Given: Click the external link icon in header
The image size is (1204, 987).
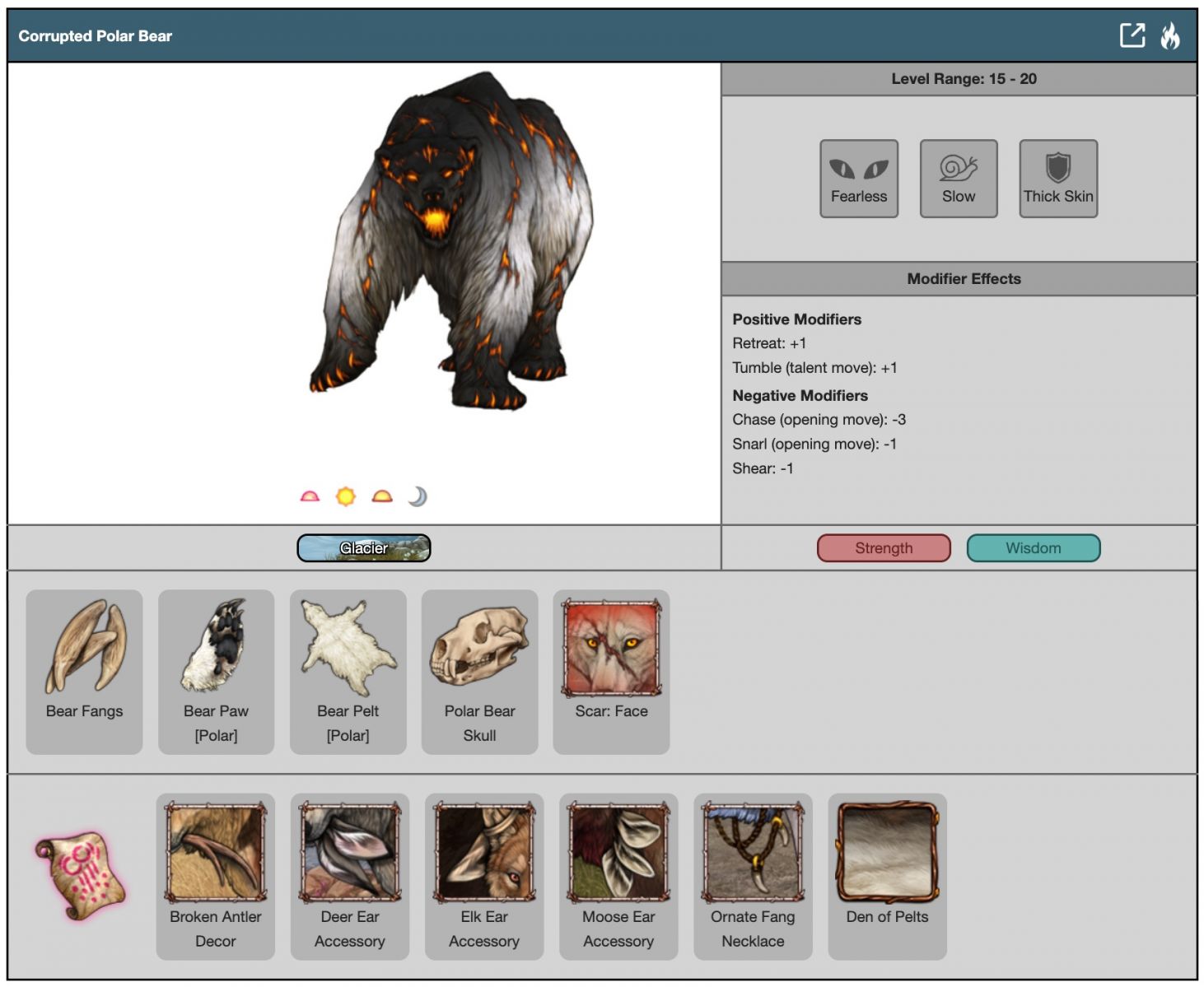Looking at the screenshot, I should (1132, 35).
